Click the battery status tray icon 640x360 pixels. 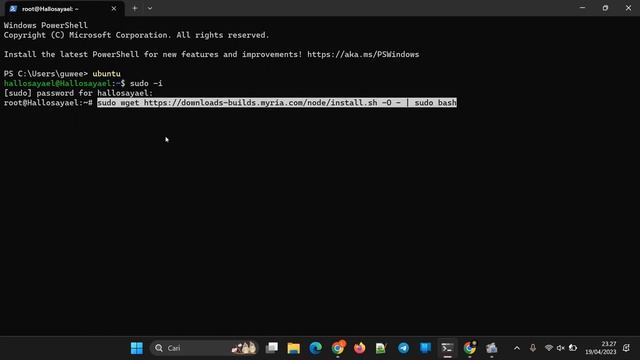click(x=573, y=348)
